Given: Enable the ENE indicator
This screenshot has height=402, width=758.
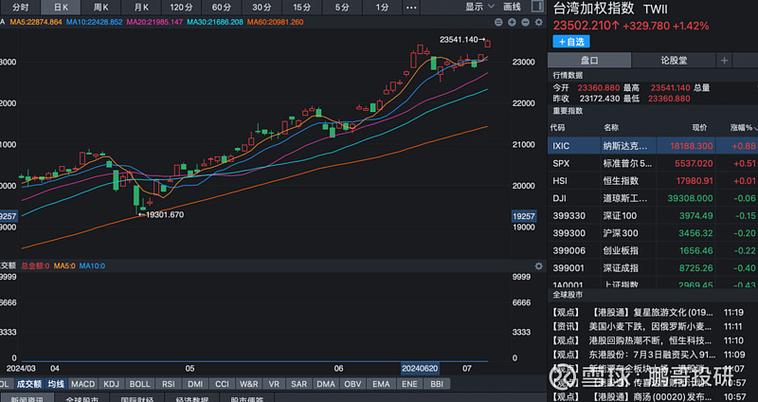Looking at the screenshot, I should (409, 384).
